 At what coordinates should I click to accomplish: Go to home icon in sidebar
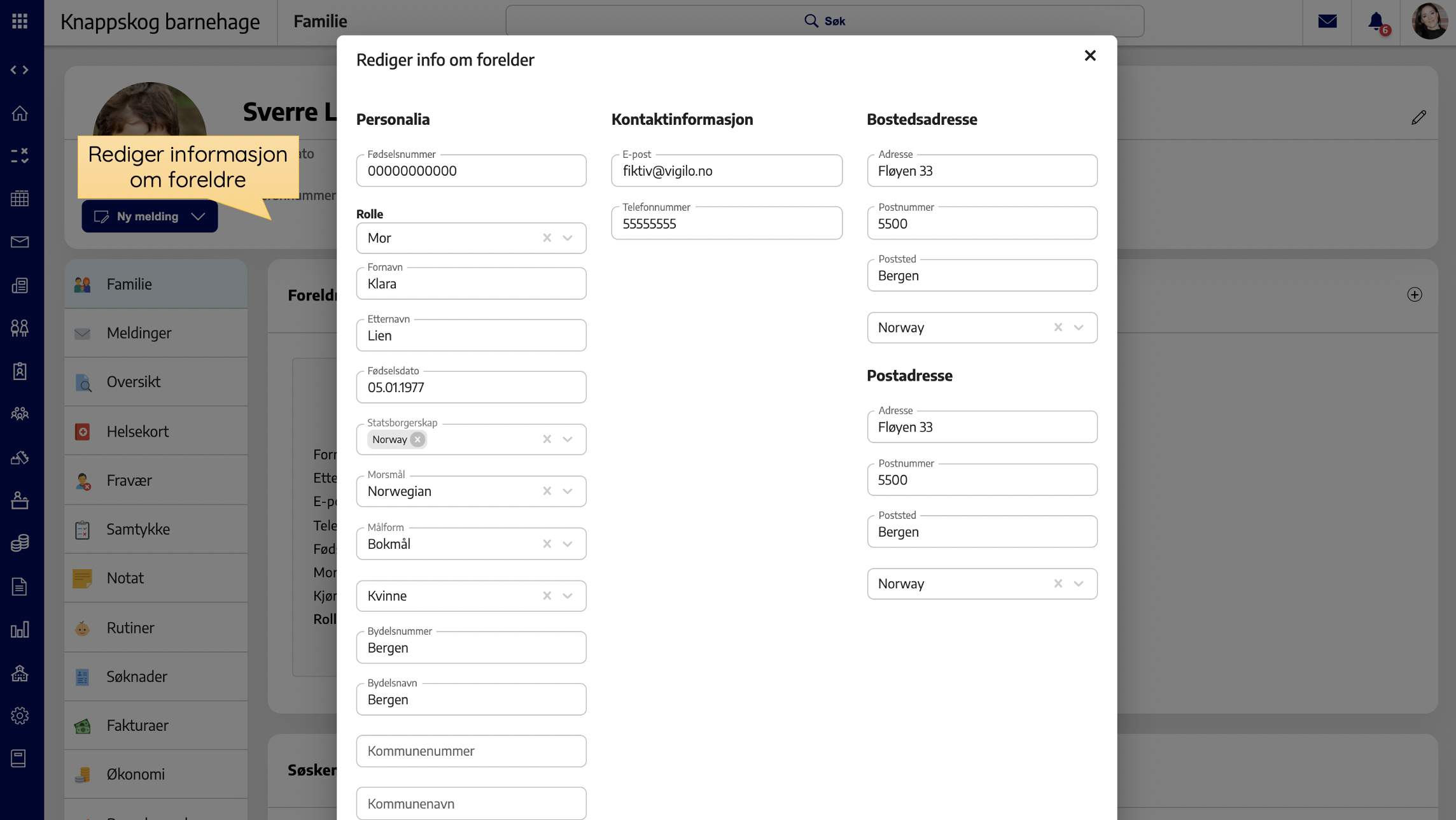click(x=20, y=113)
